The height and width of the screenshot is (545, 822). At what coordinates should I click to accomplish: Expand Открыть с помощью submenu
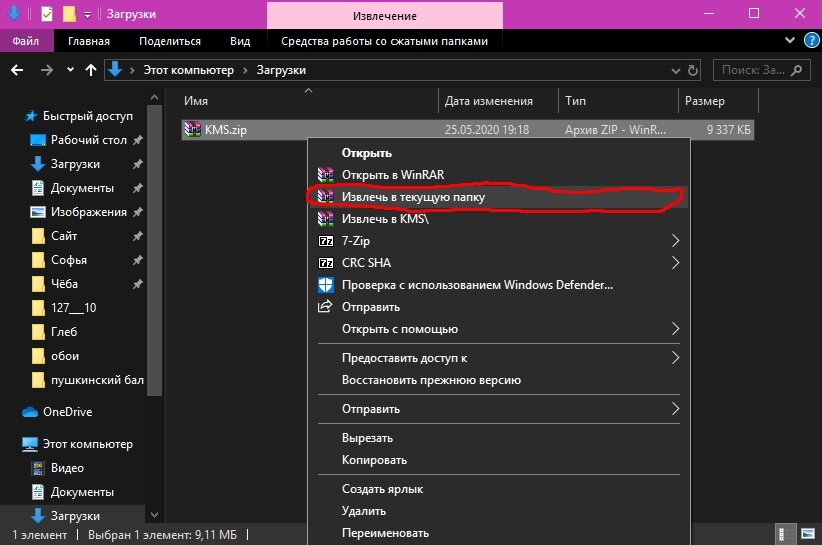[x=499, y=329]
